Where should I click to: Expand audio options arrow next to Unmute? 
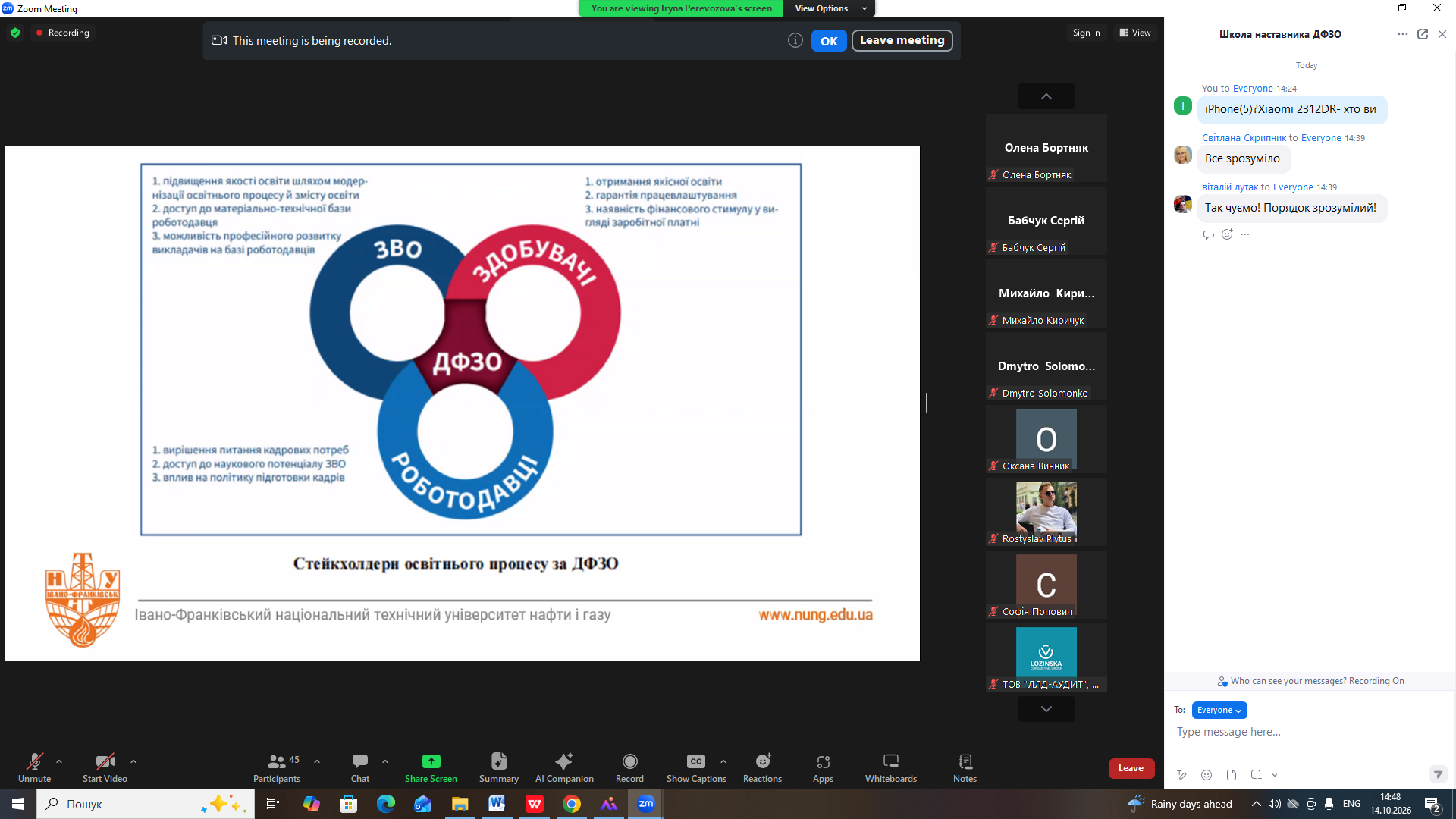[x=59, y=761]
